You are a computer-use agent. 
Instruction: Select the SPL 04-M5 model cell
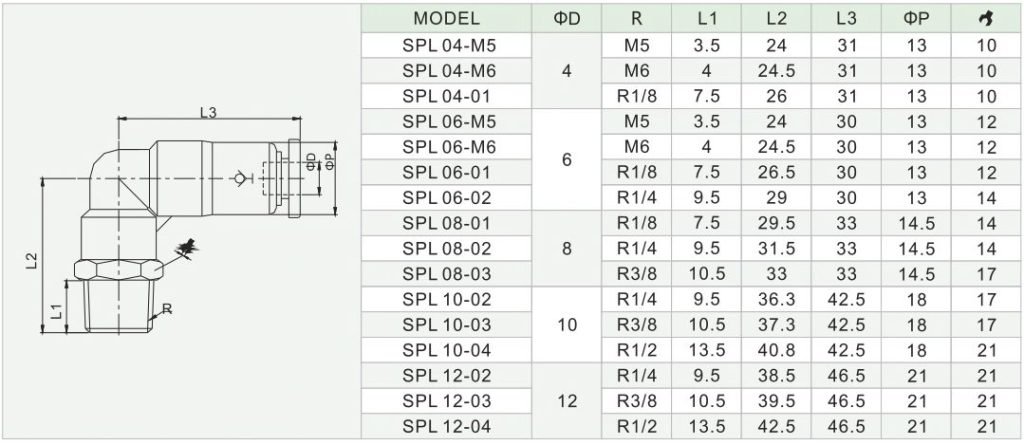(447, 46)
